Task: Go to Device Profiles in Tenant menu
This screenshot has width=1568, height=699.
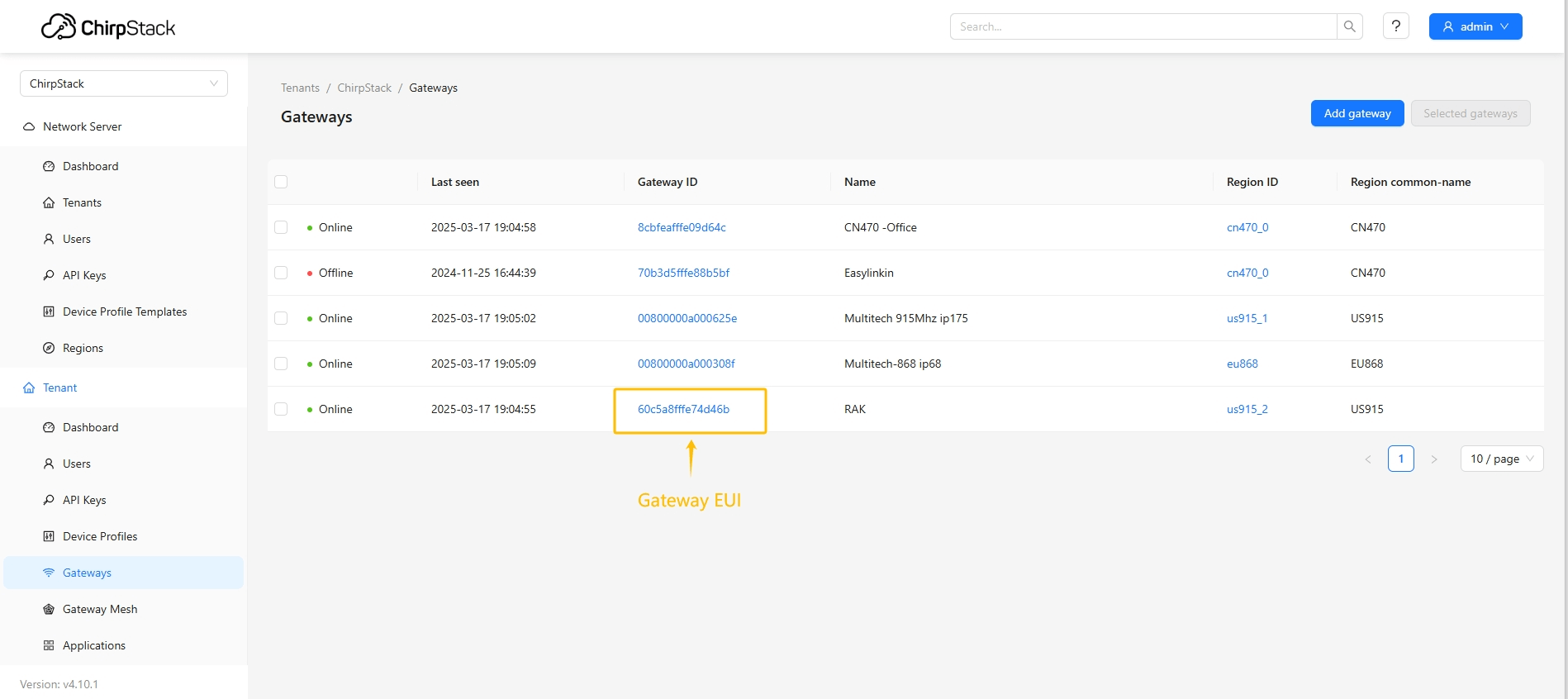Action: tap(100, 536)
